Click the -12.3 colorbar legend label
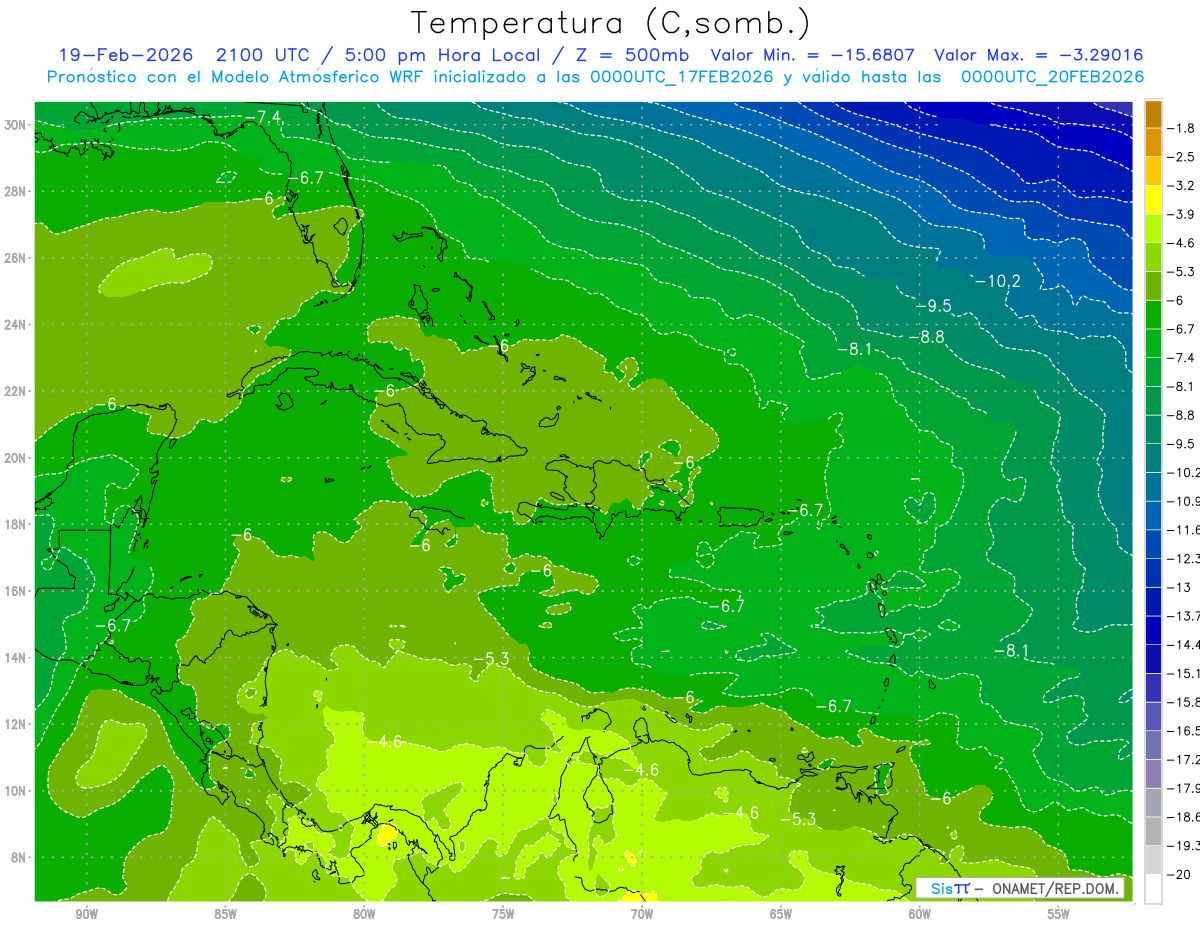Screen dimensions: 1200x927 [1182, 558]
